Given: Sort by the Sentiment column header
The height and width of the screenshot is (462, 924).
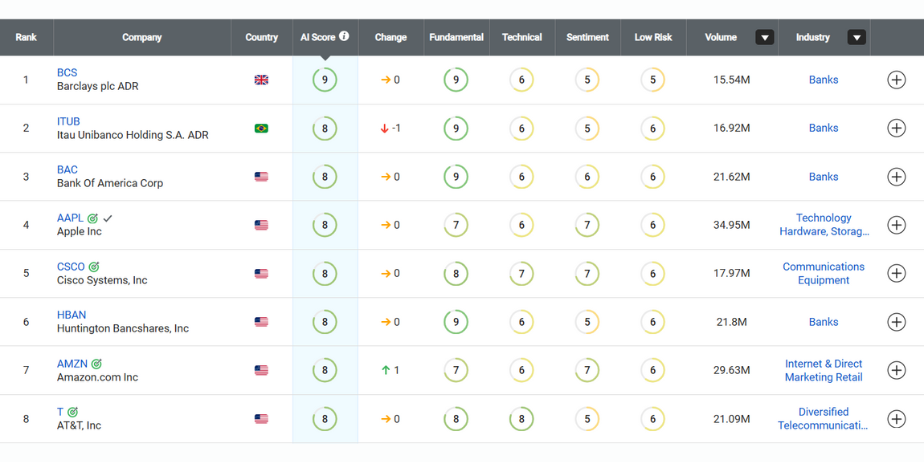Looking at the screenshot, I should pos(588,37).
